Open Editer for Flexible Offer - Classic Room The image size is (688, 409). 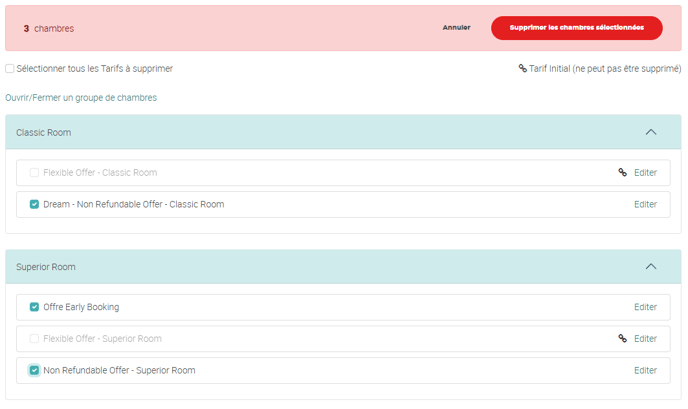click(645, 173)
